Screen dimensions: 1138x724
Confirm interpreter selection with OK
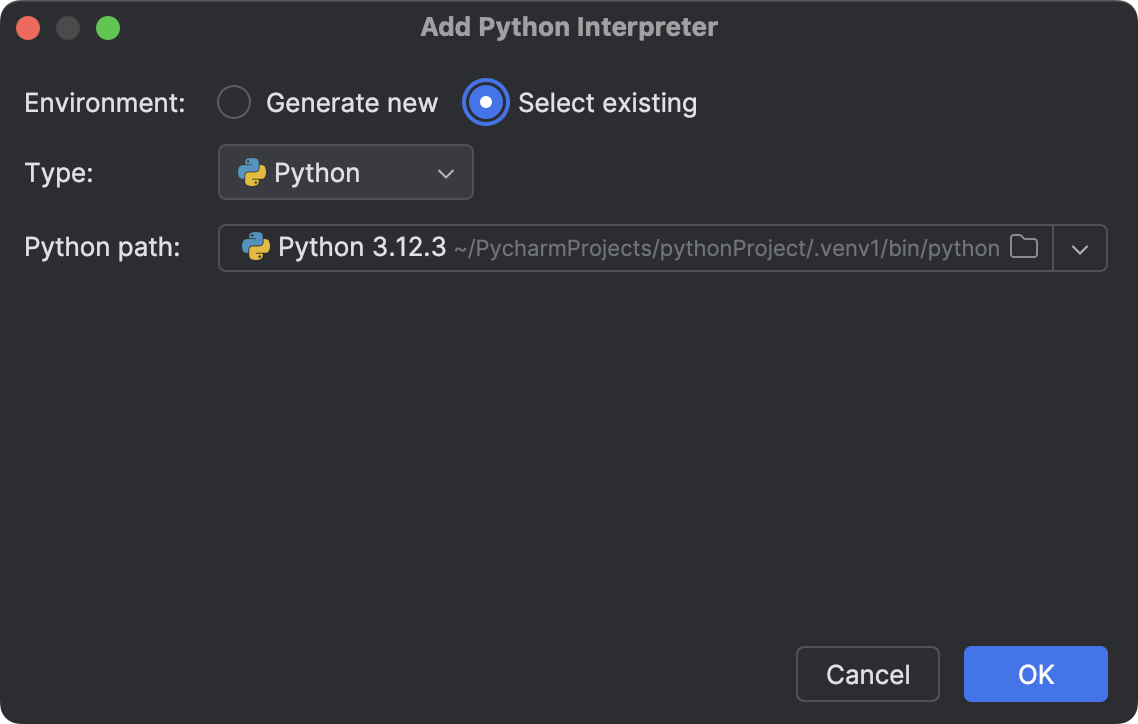[x=1035, y=674]
